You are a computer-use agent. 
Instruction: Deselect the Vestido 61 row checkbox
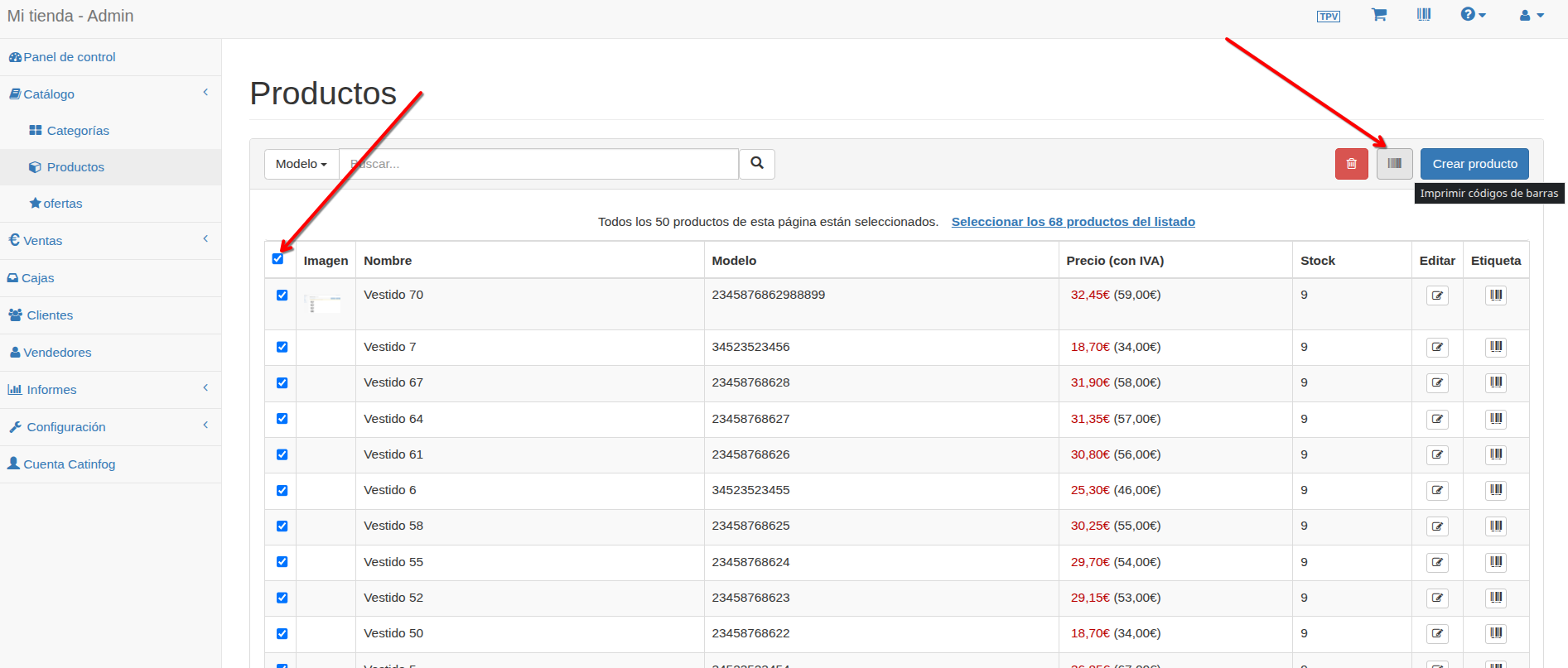pos(282,454)
